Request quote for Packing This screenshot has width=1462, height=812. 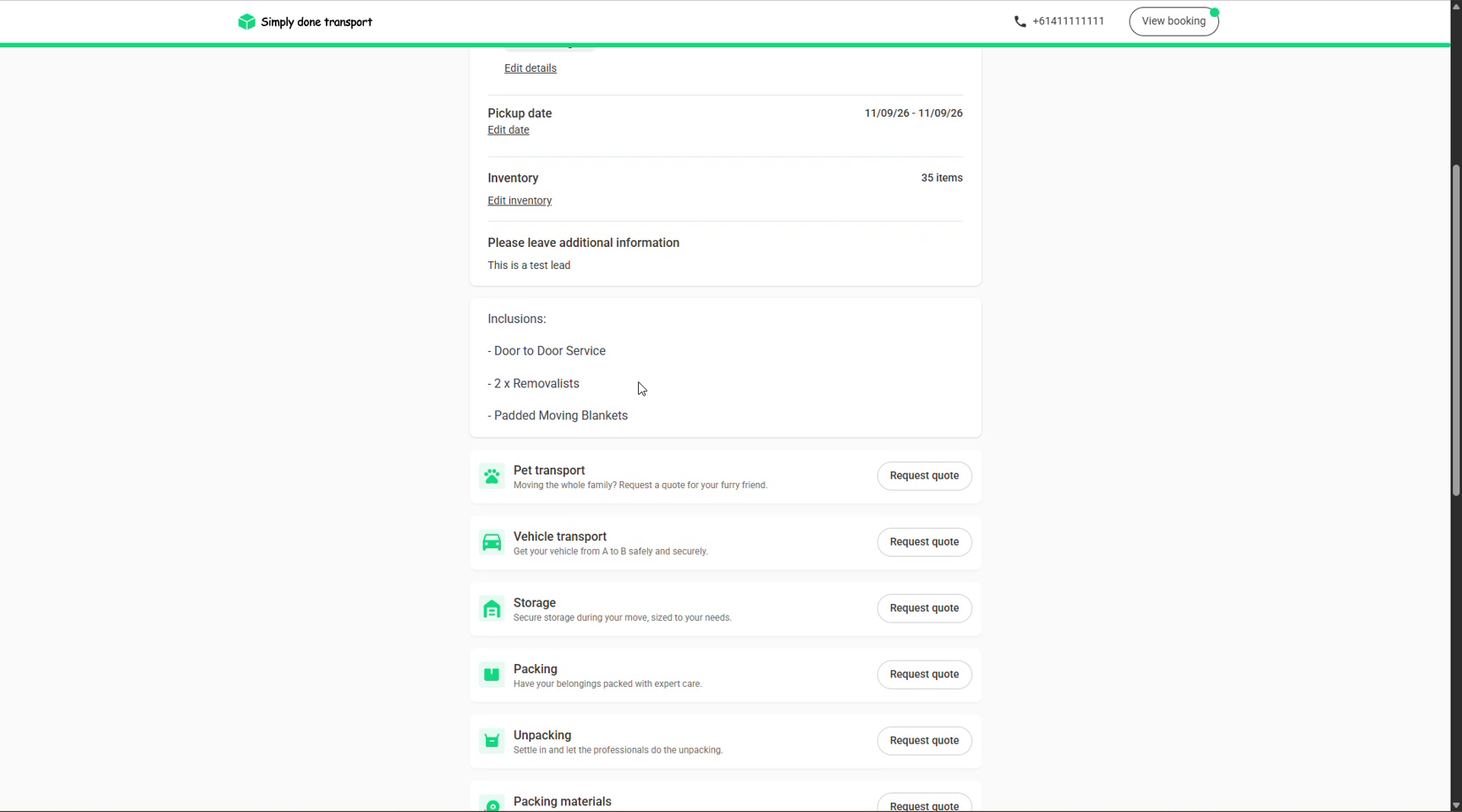[924, 675]
